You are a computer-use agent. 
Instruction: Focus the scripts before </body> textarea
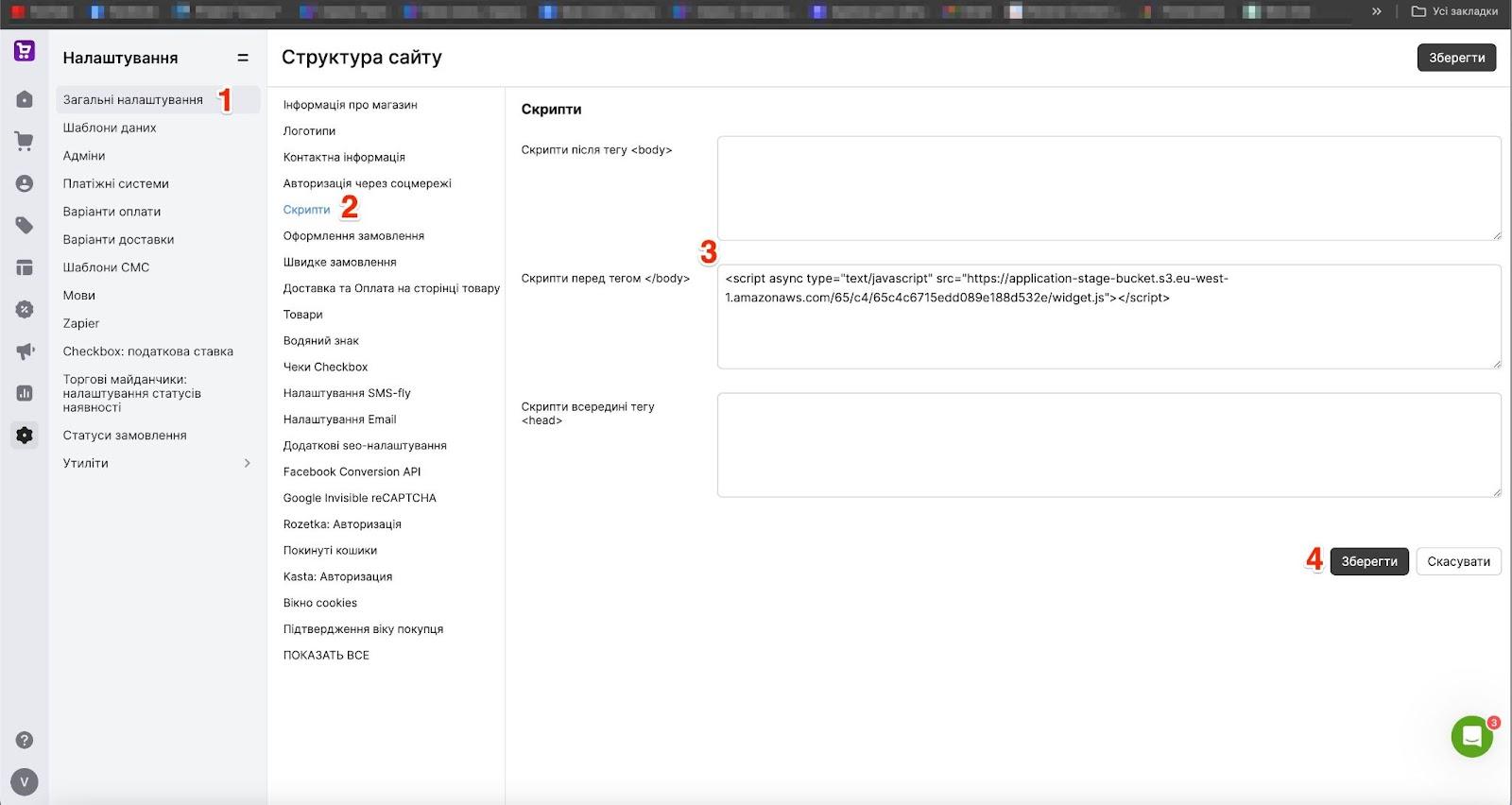click(x=1109, y=317)
